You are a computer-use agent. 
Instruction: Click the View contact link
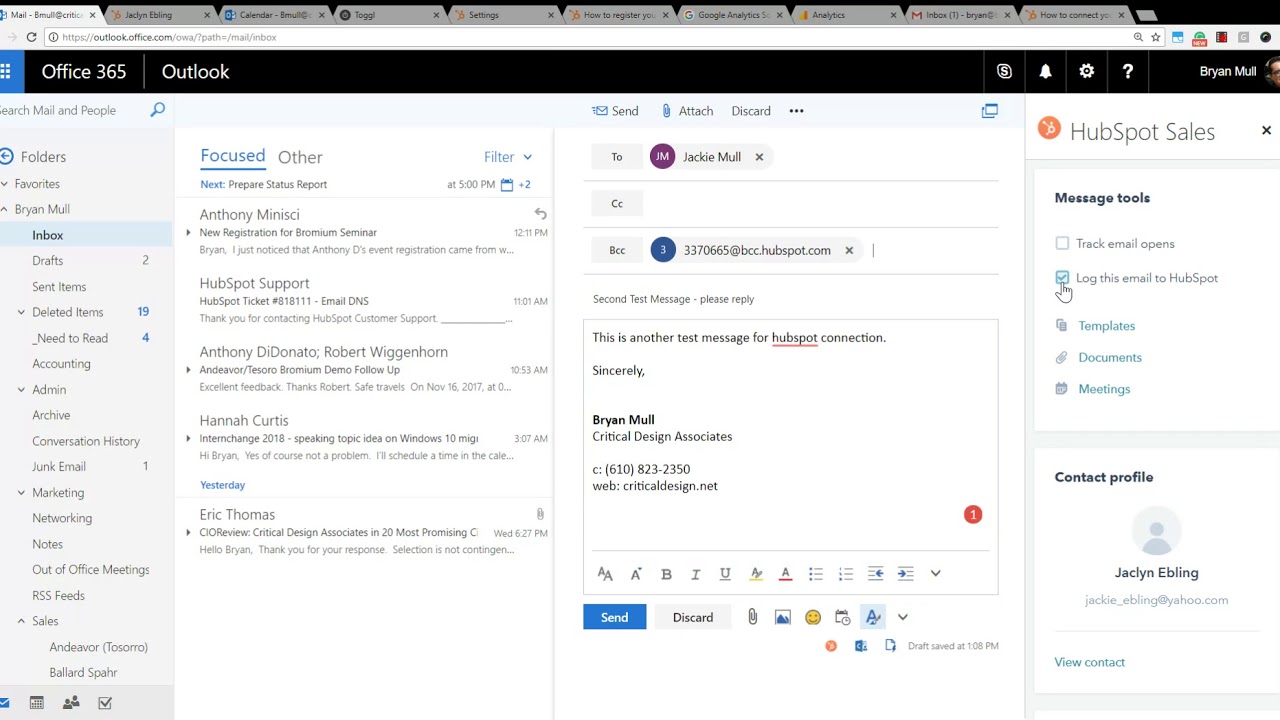point(1089,662)
